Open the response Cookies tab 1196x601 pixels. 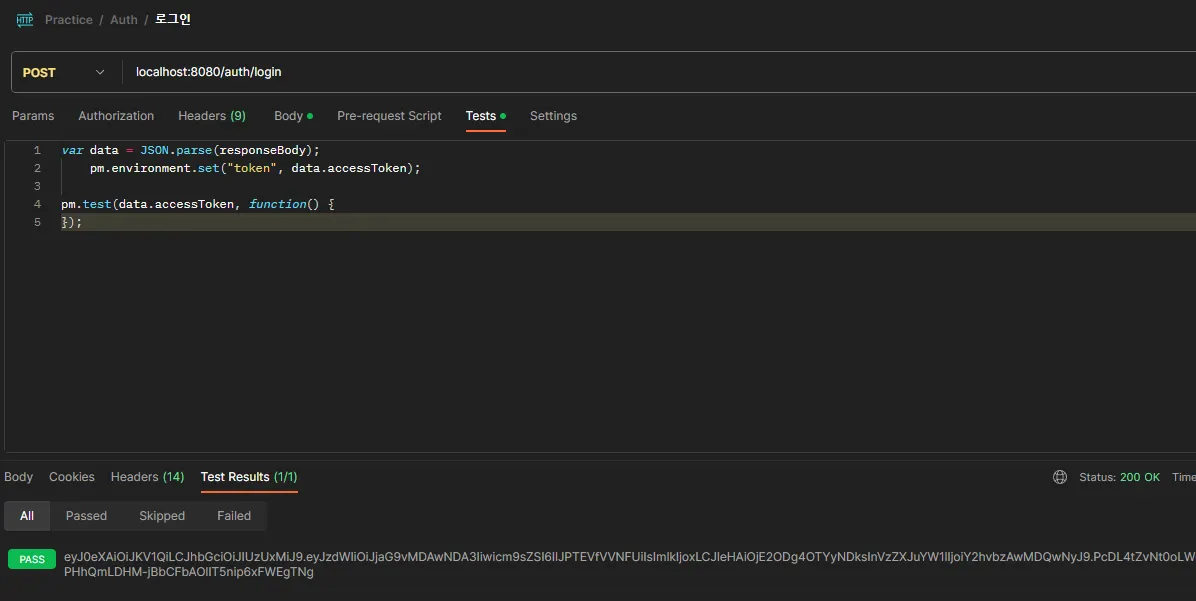coord(72,477)
